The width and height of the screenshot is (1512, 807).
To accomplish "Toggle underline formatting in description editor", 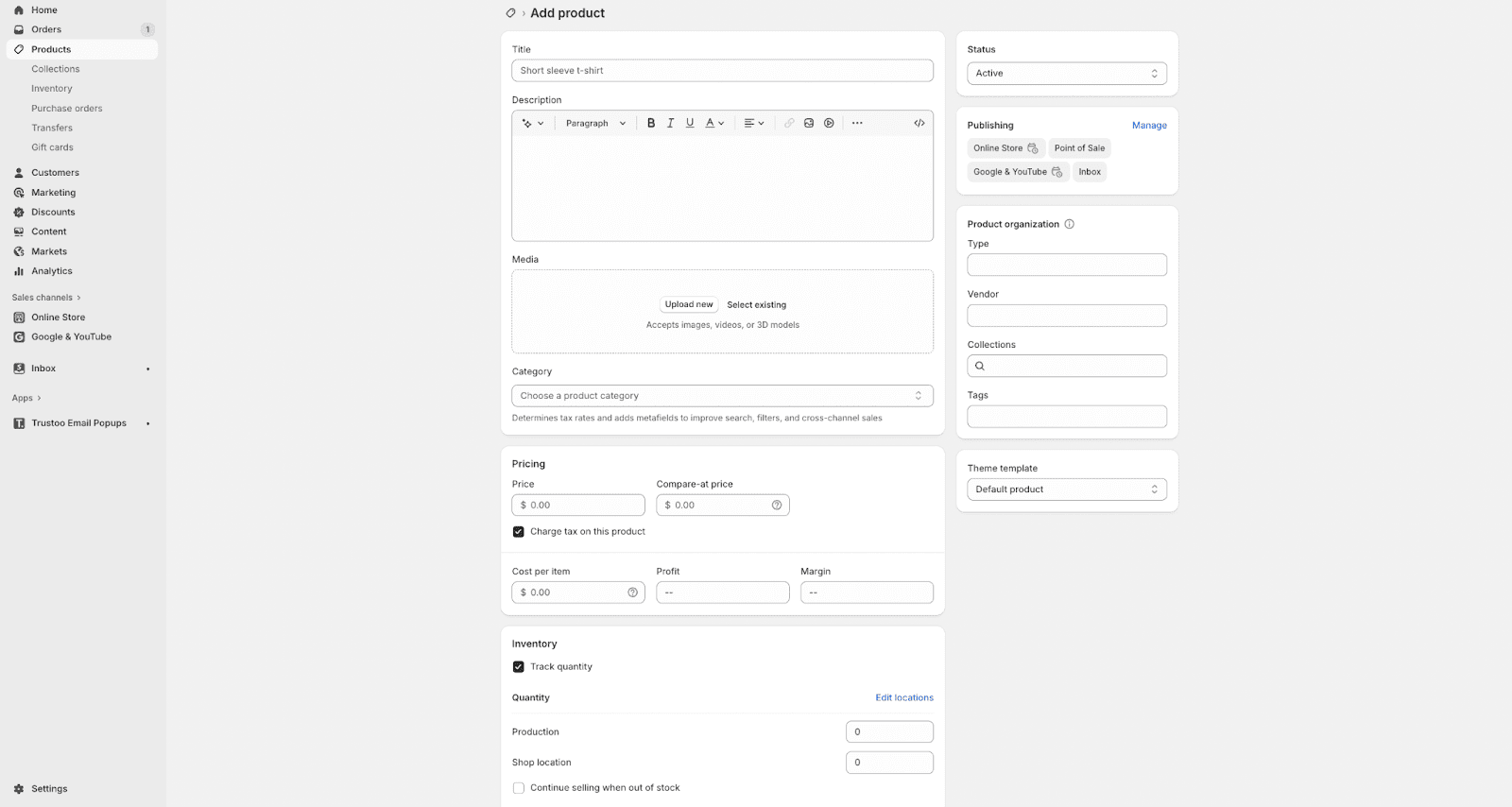I will [x=690, y=123].
